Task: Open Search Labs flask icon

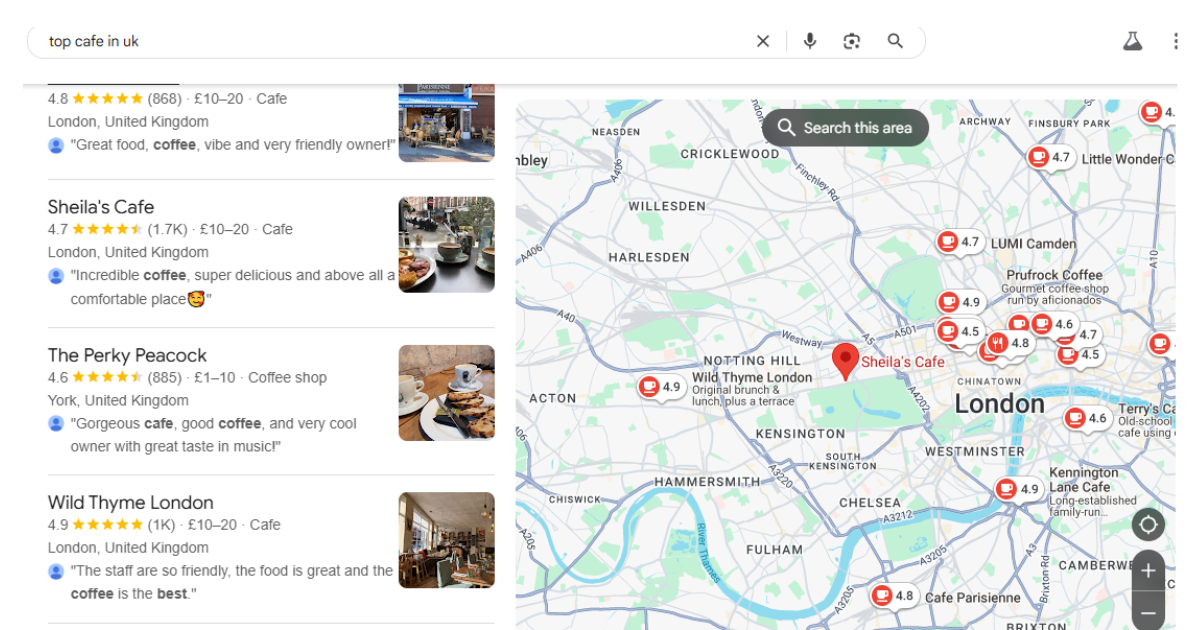Action: coord(1132,41)
